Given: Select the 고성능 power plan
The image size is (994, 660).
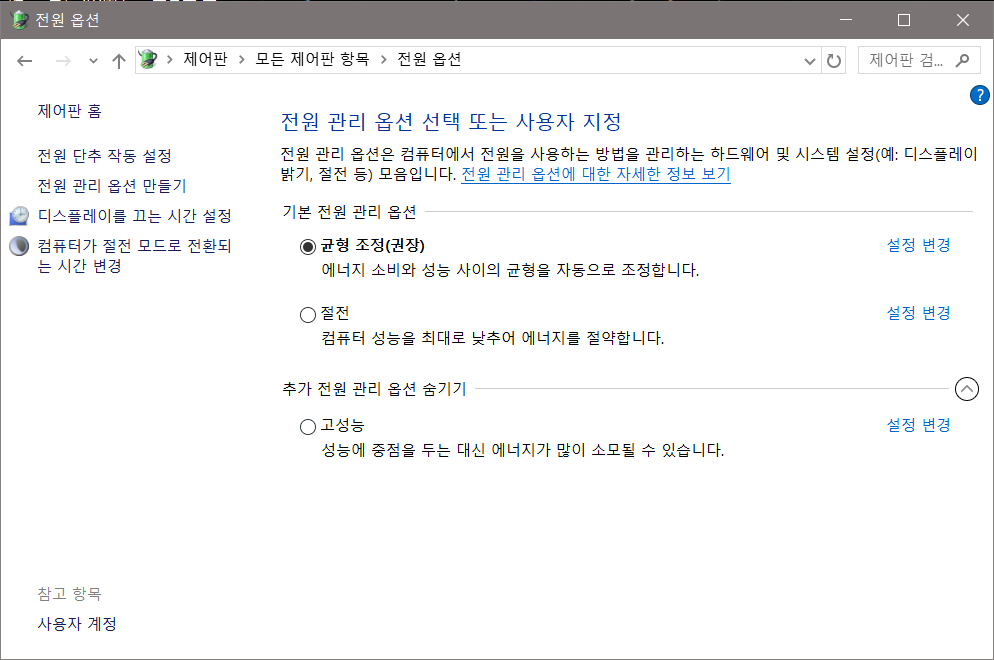Looking at the screenshot, I should click(308, 427).
